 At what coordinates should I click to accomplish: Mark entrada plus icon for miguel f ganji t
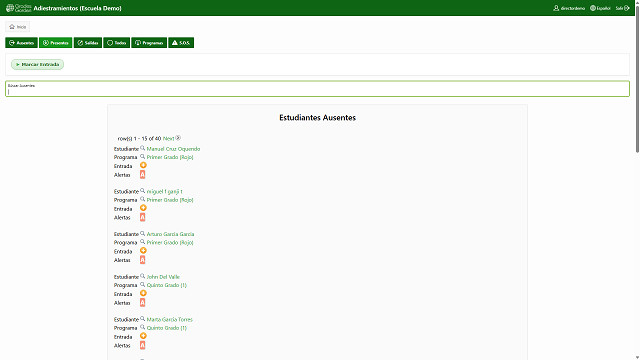[x=143, y=208]
